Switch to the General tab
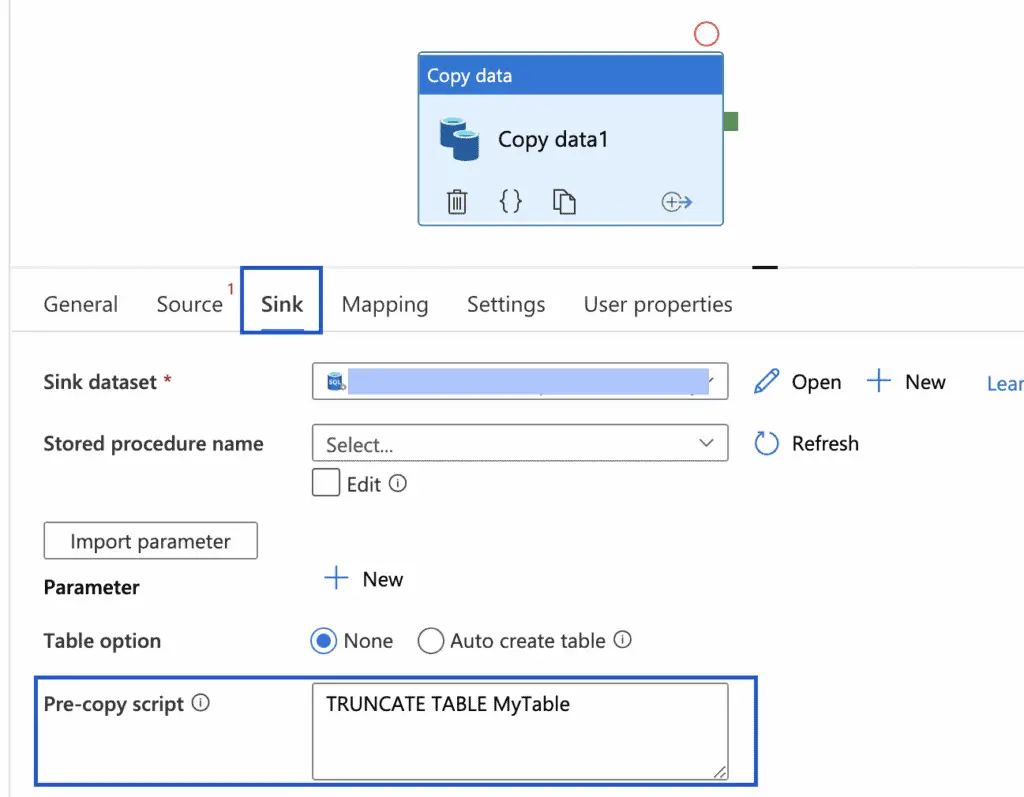The image size is (1024, 797). point(81,304)
